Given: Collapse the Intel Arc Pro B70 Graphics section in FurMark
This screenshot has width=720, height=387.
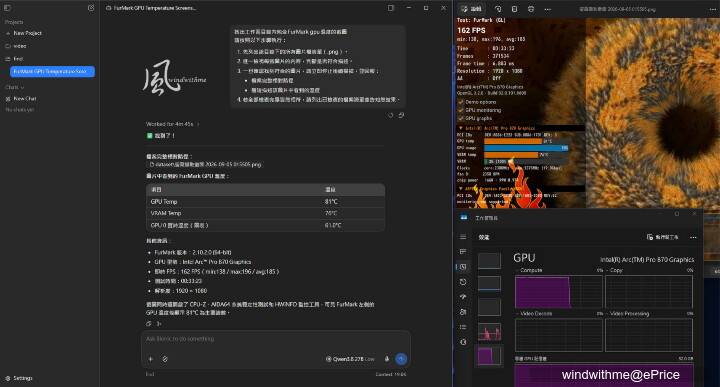Looking at the screenshot, I should [x=461, y=128].
